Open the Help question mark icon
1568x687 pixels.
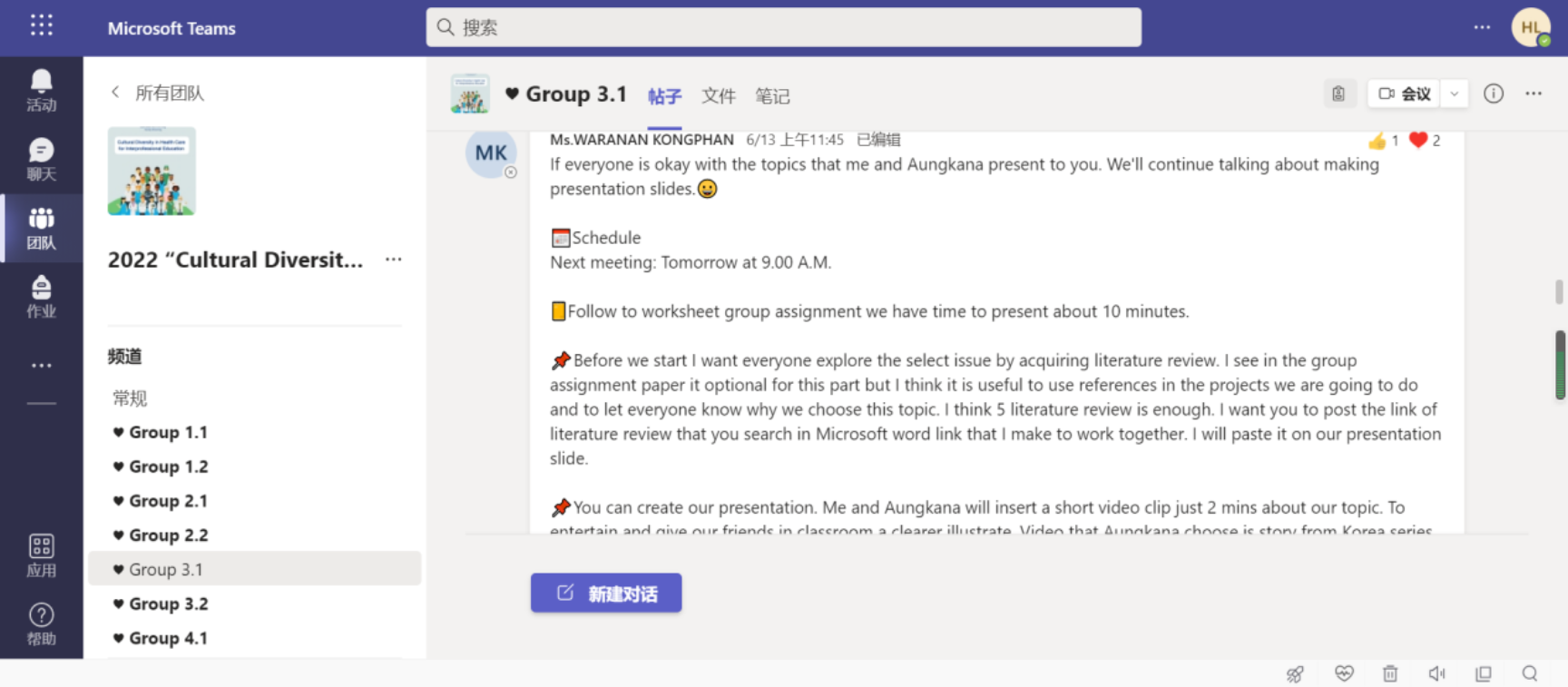click(41, 623)
